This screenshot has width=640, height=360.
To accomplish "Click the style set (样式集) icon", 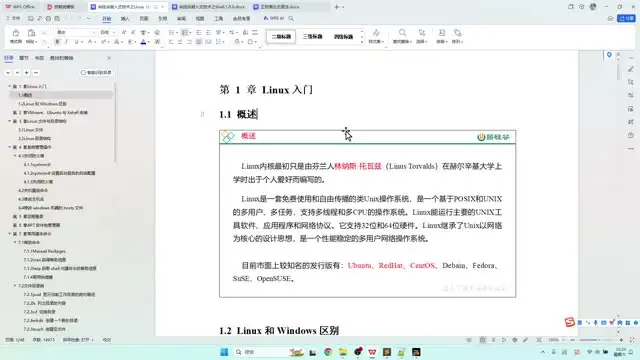I will click(376, 33).
